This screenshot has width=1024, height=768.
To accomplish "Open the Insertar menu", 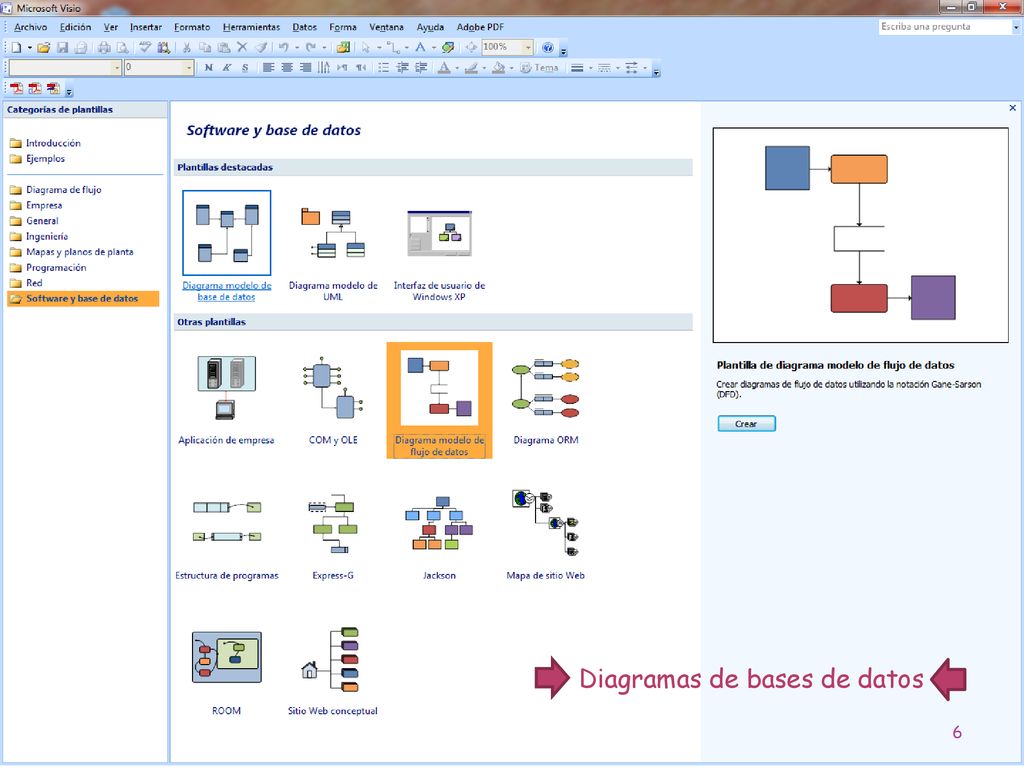I will [x=146, y=27].
